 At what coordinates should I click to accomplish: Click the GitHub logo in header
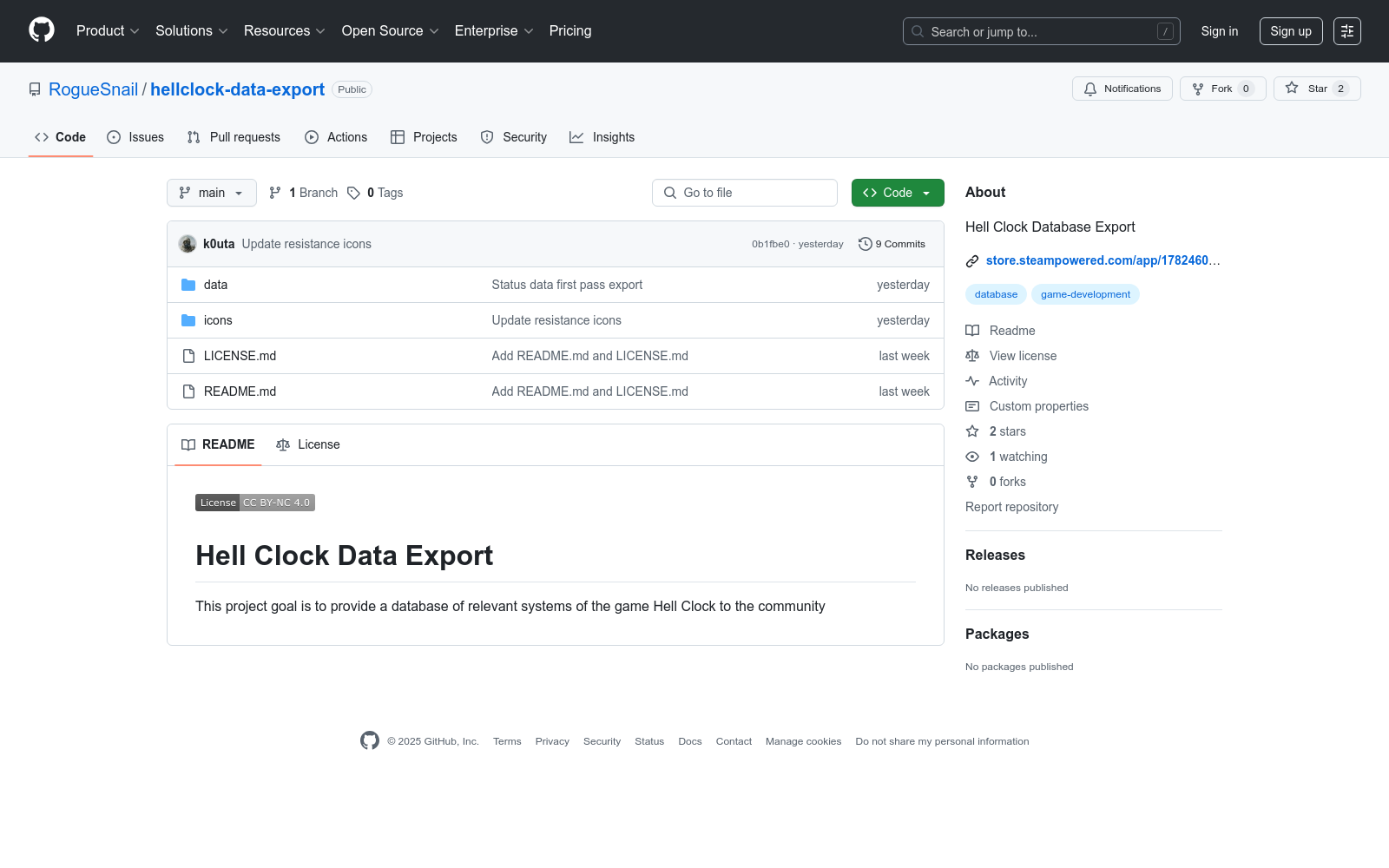42,30
